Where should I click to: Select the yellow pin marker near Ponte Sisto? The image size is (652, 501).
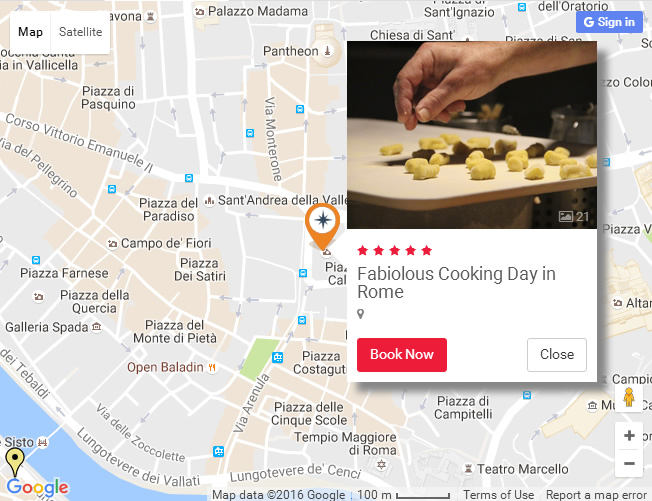point(15,462)
